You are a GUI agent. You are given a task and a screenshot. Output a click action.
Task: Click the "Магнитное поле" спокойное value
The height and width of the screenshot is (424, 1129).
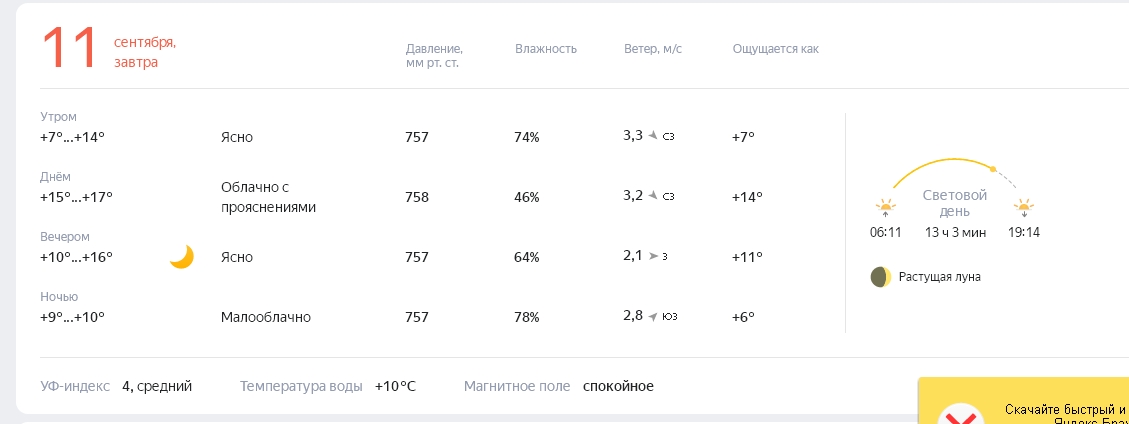(619, 387)
